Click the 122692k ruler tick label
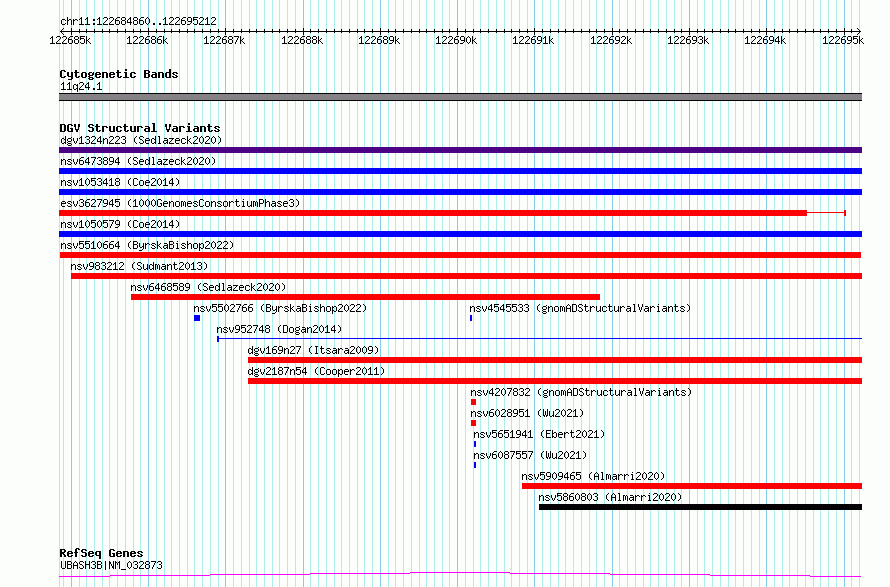This screenshot has width=890, height=587. click(611, 40)
